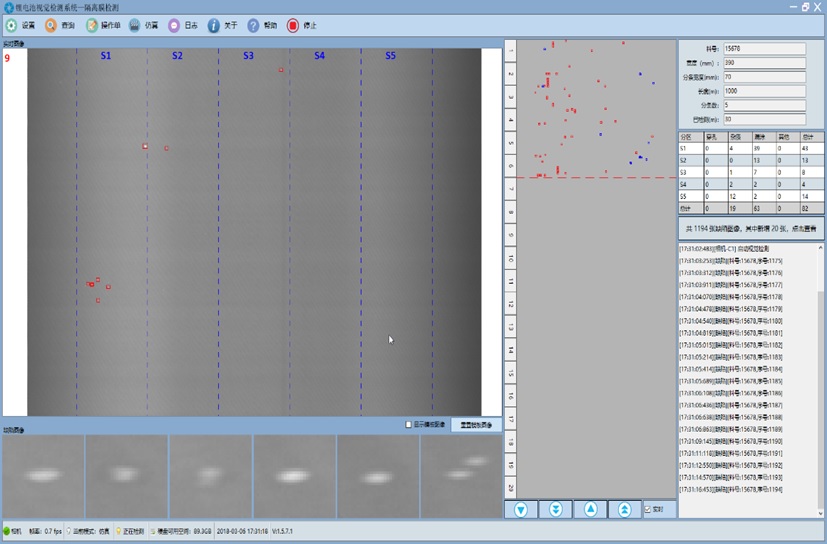Open the 日志 (Log) toolbar icon
Screen dimensions: 827x544
click(x=174, y=25)
